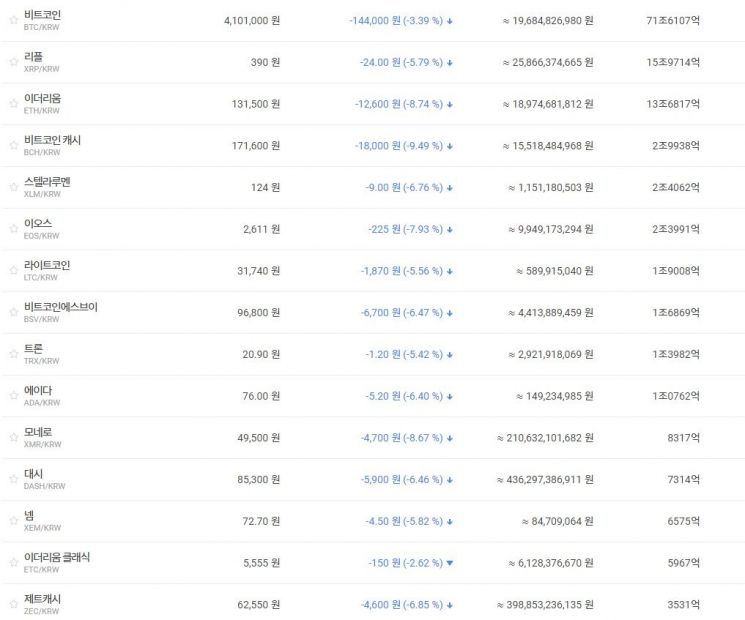The width and height of the screenshot is (745, 620).
Task: Open the 이더리움 coin name link
Action: coord(42,98)
